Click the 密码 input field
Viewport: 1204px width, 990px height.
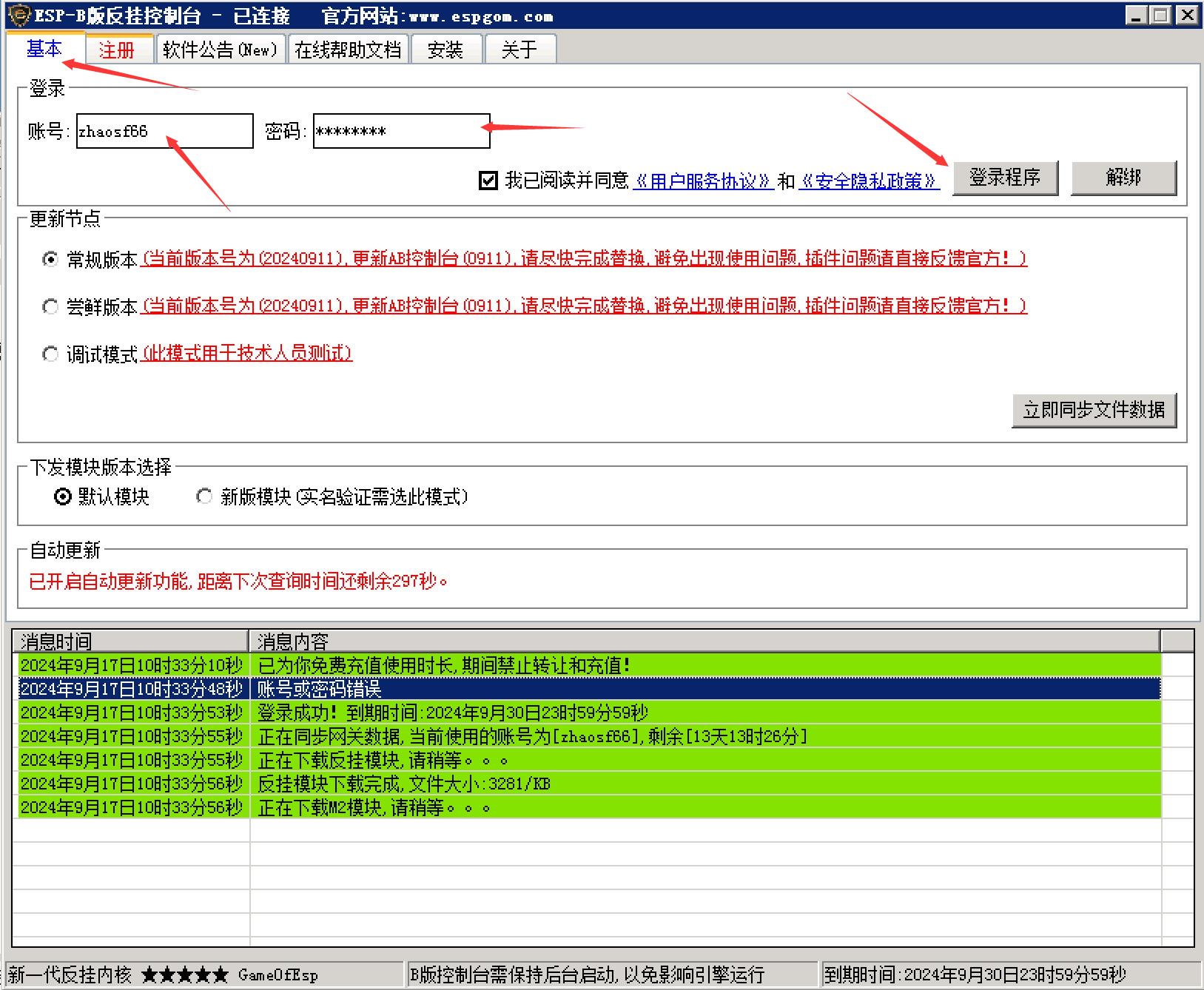(402, 131)
